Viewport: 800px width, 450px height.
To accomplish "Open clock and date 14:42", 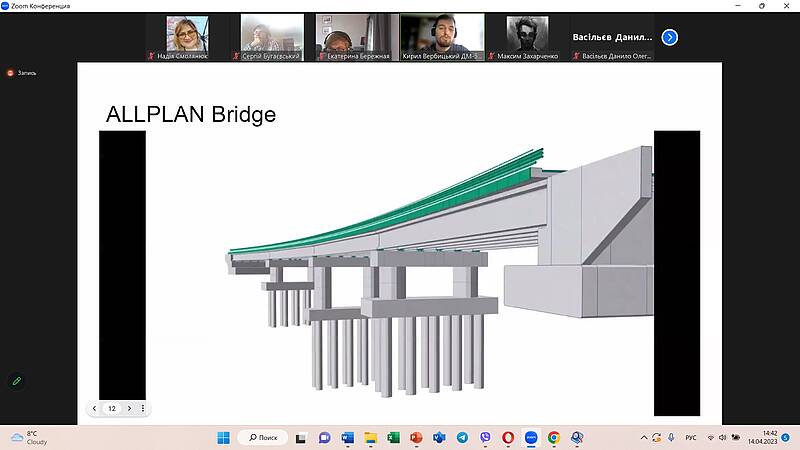I will [763, 437].
